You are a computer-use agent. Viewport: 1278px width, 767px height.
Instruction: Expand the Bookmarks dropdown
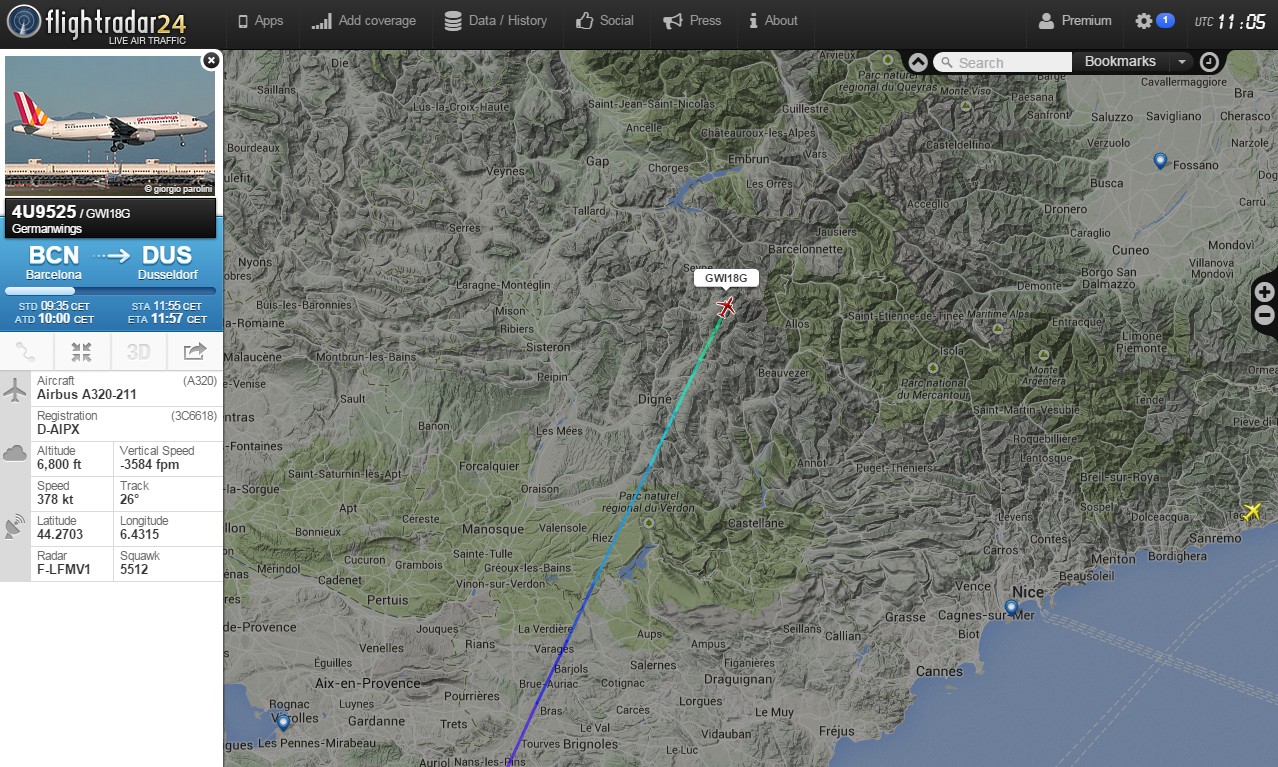1182,62
